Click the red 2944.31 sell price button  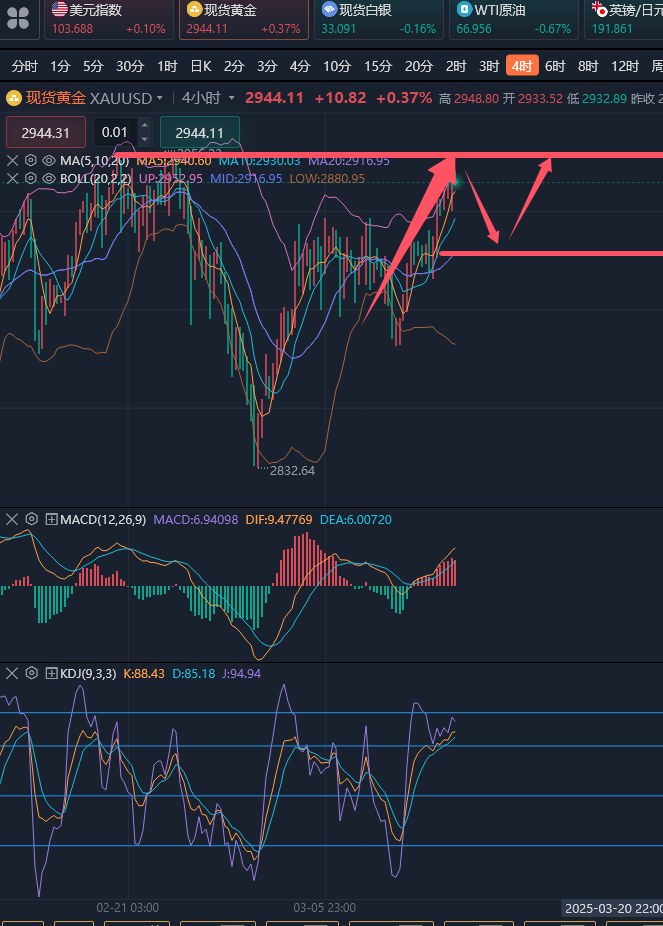tap(45, 132)
